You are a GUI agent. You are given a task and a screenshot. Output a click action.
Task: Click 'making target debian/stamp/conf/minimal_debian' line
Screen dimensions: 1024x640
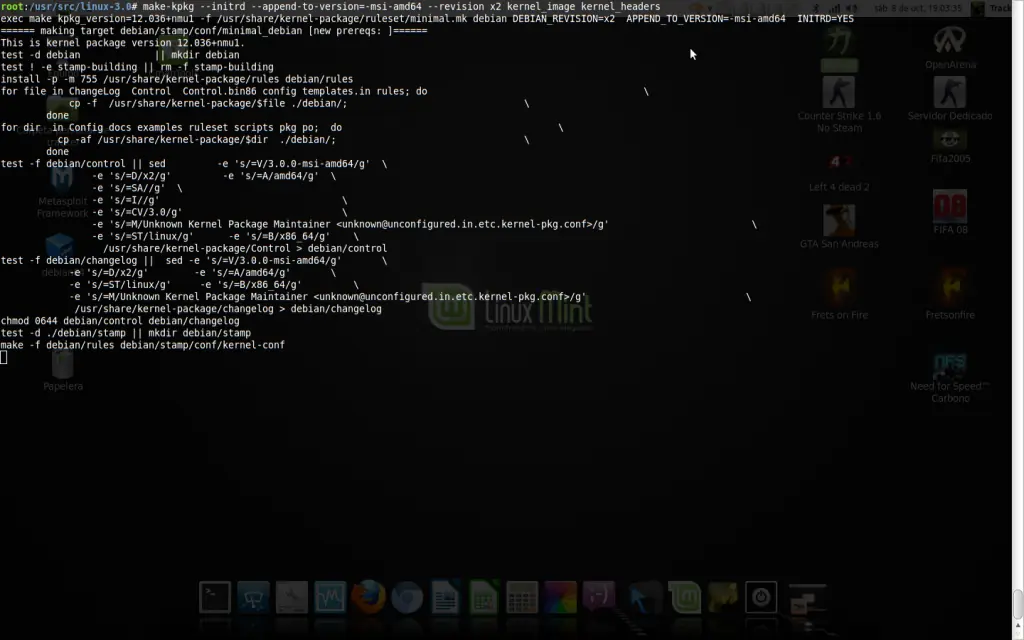pos(214,31)
